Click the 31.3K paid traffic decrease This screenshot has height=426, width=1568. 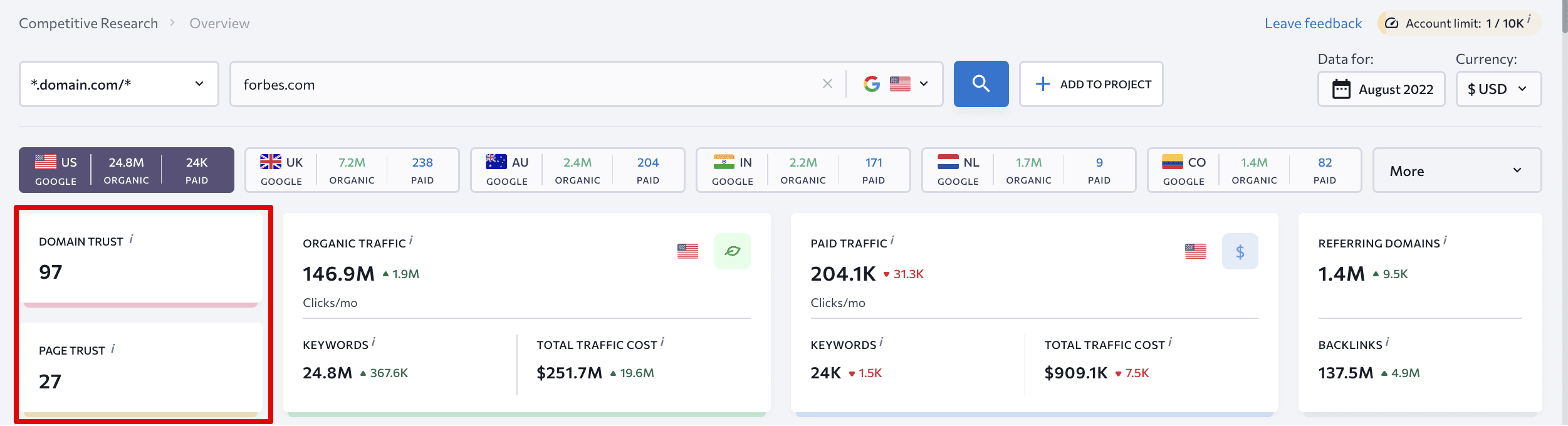pyautogui.click(x=903, y=274)
